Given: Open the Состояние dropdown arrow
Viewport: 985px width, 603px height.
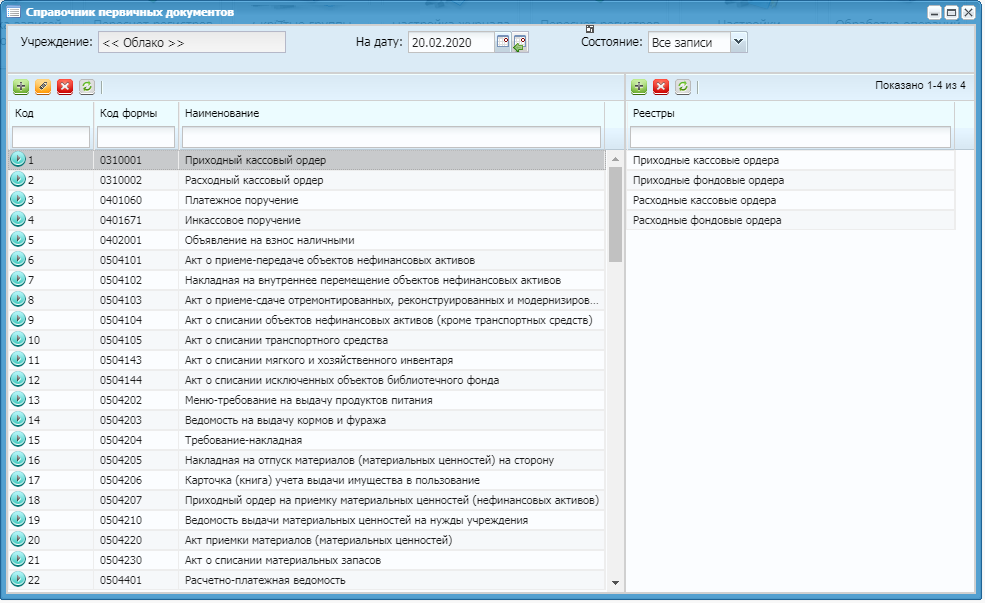Looking at the screenshot, I should pyautogui.click(x=739, y=42).
